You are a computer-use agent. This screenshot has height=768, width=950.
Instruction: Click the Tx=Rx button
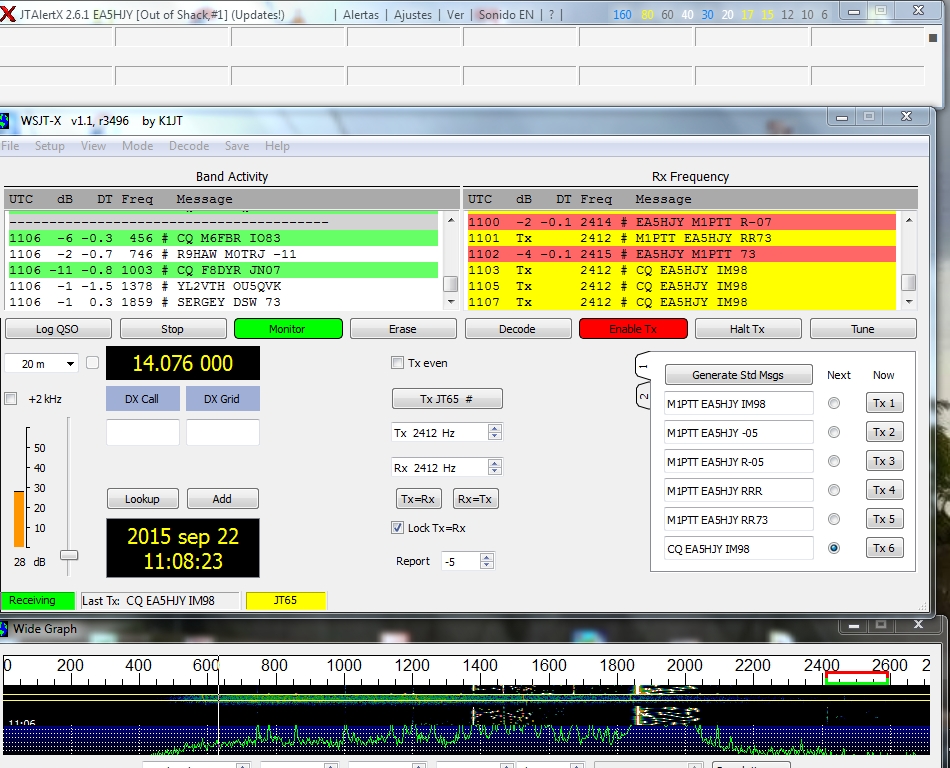coord(418,499)
